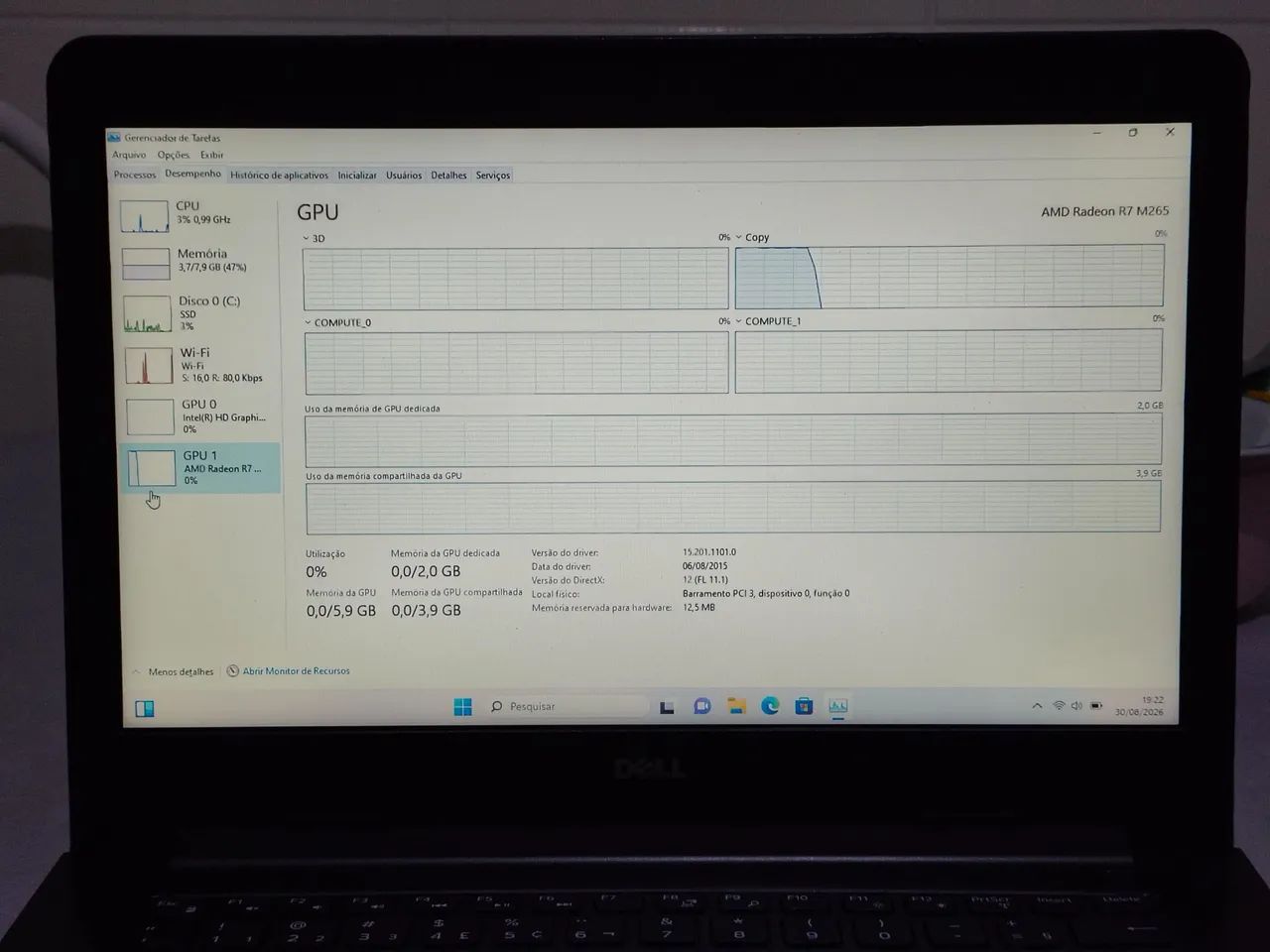Open the volume speaker tray icon
This screenshot has width=1270, height=952.
click(x=1077, y=706)
